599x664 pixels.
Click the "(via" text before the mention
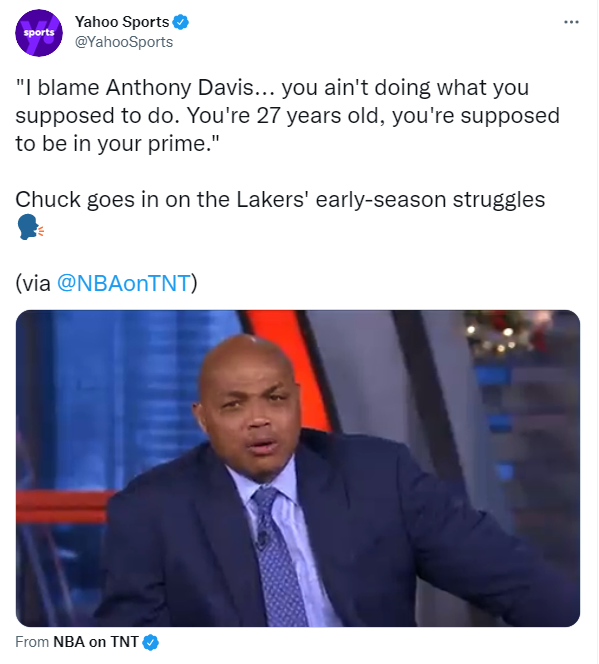pos(33,283)
